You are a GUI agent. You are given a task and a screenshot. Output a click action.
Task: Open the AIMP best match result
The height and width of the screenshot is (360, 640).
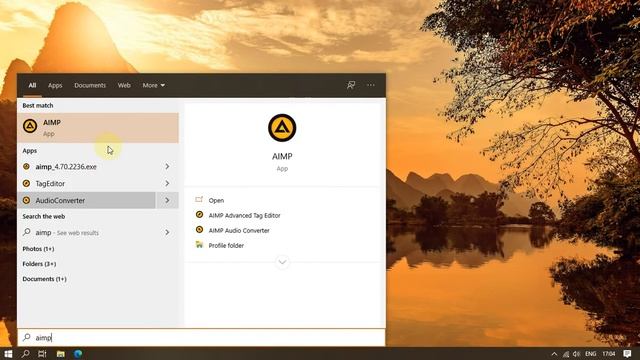pos(98,128)
